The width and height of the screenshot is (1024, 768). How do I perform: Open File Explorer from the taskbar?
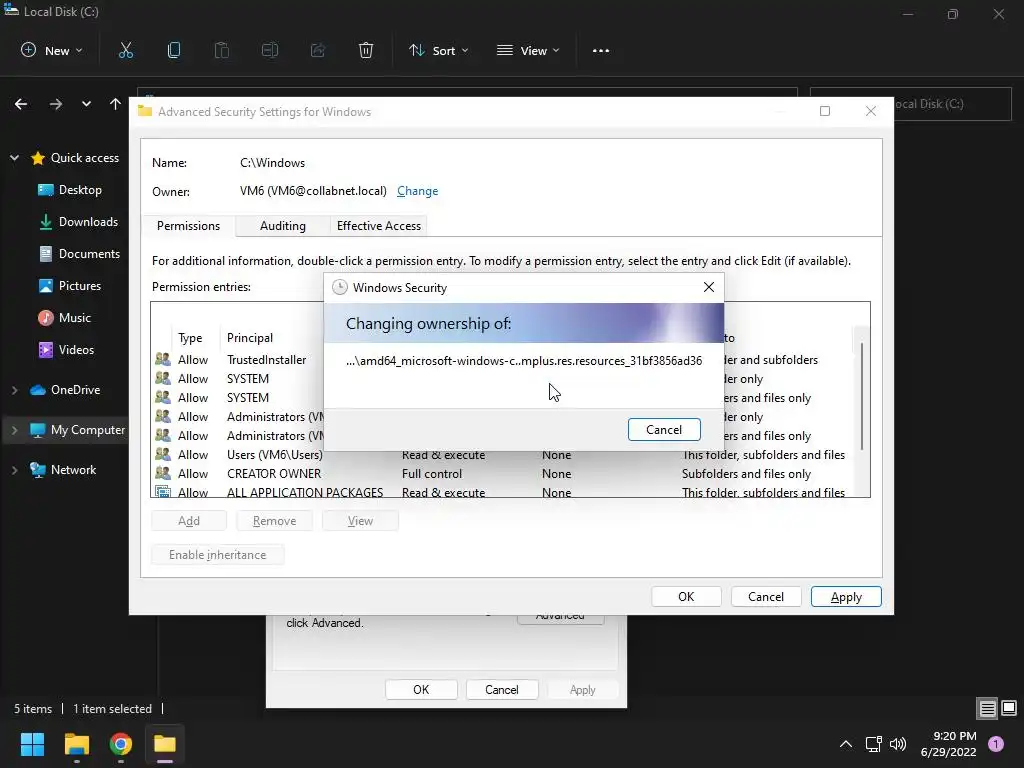76,744
